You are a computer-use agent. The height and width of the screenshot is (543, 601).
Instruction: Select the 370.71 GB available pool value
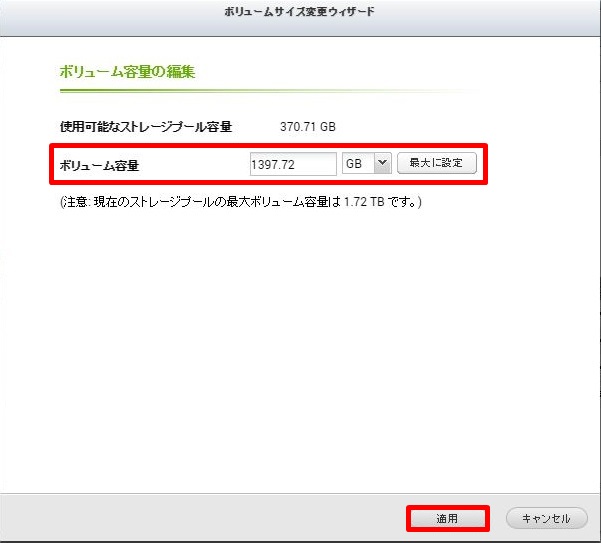pyautogui.click(x=308, y=126)
